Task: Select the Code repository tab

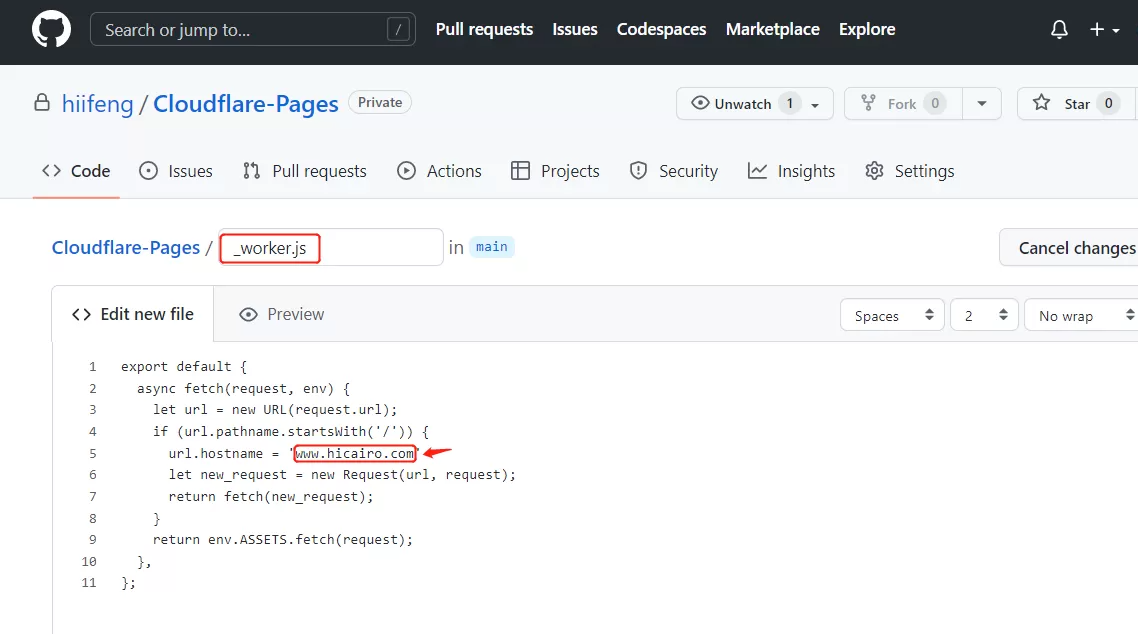Action: tap(76, 171)
